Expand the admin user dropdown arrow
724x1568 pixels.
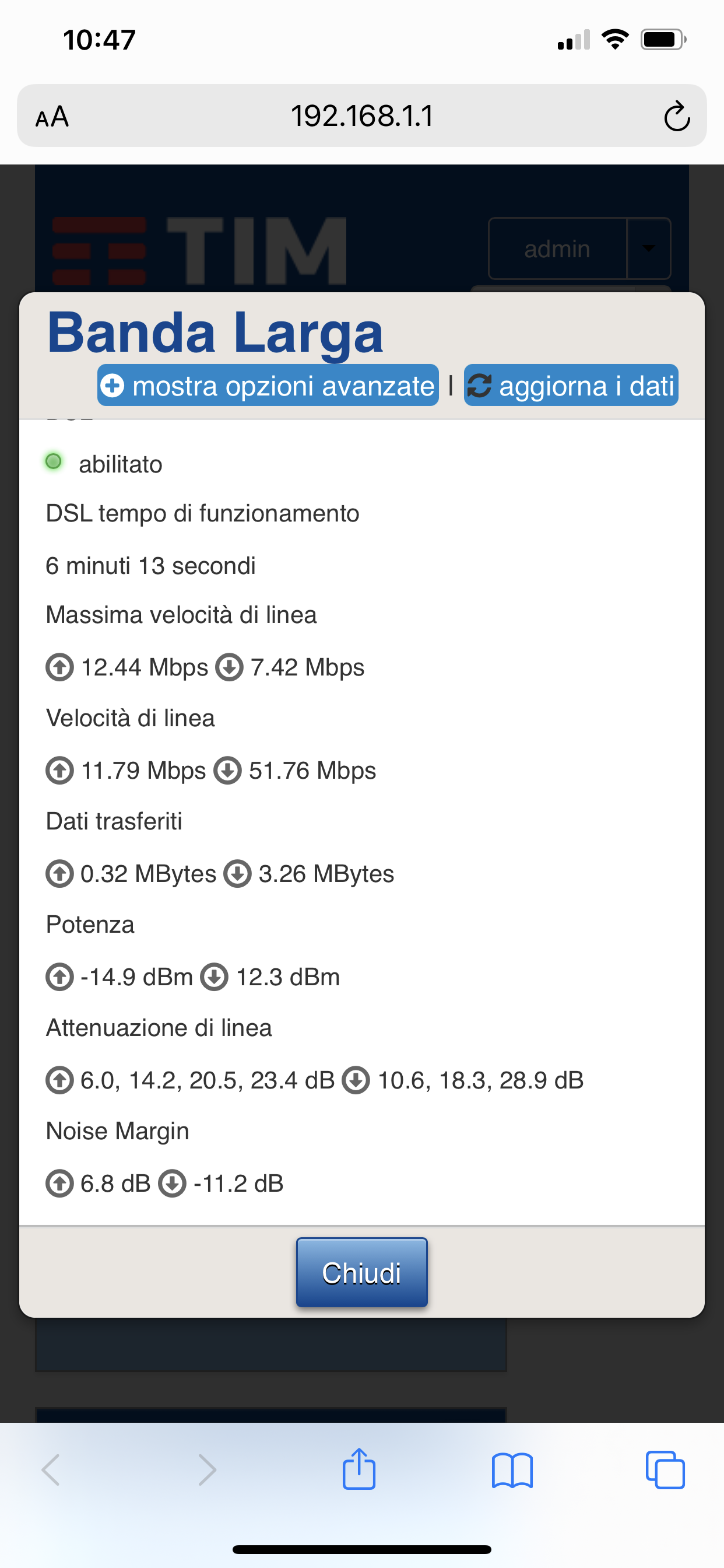click(649, 249)
